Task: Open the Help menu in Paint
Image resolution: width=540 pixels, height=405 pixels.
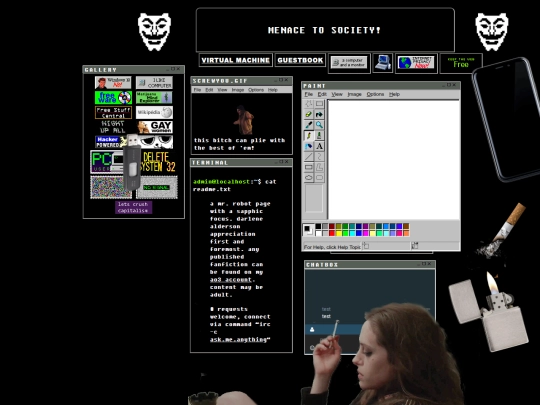Action: pos(394,94)
